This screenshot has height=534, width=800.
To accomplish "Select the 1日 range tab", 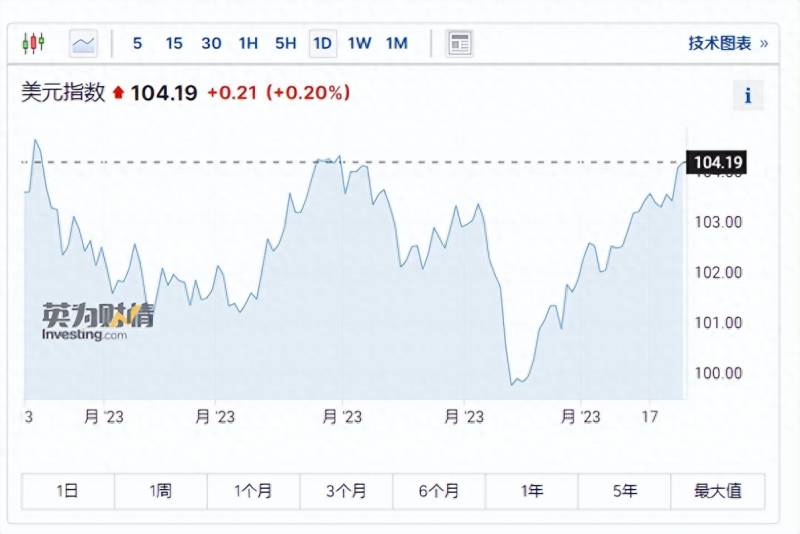I will pyautogui.click(x=68, y=491).
